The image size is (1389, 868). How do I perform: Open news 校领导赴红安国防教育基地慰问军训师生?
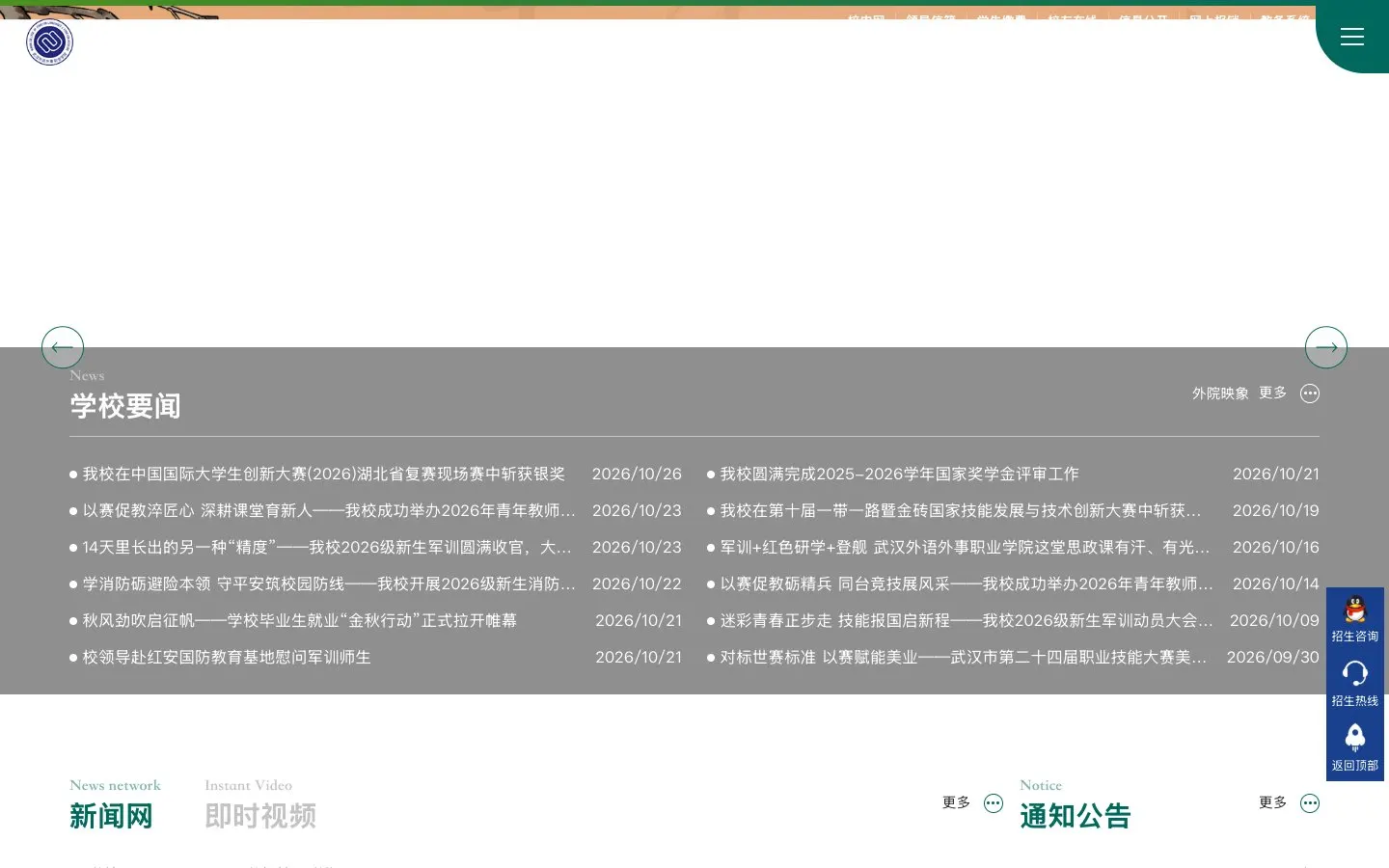[227, 658]
